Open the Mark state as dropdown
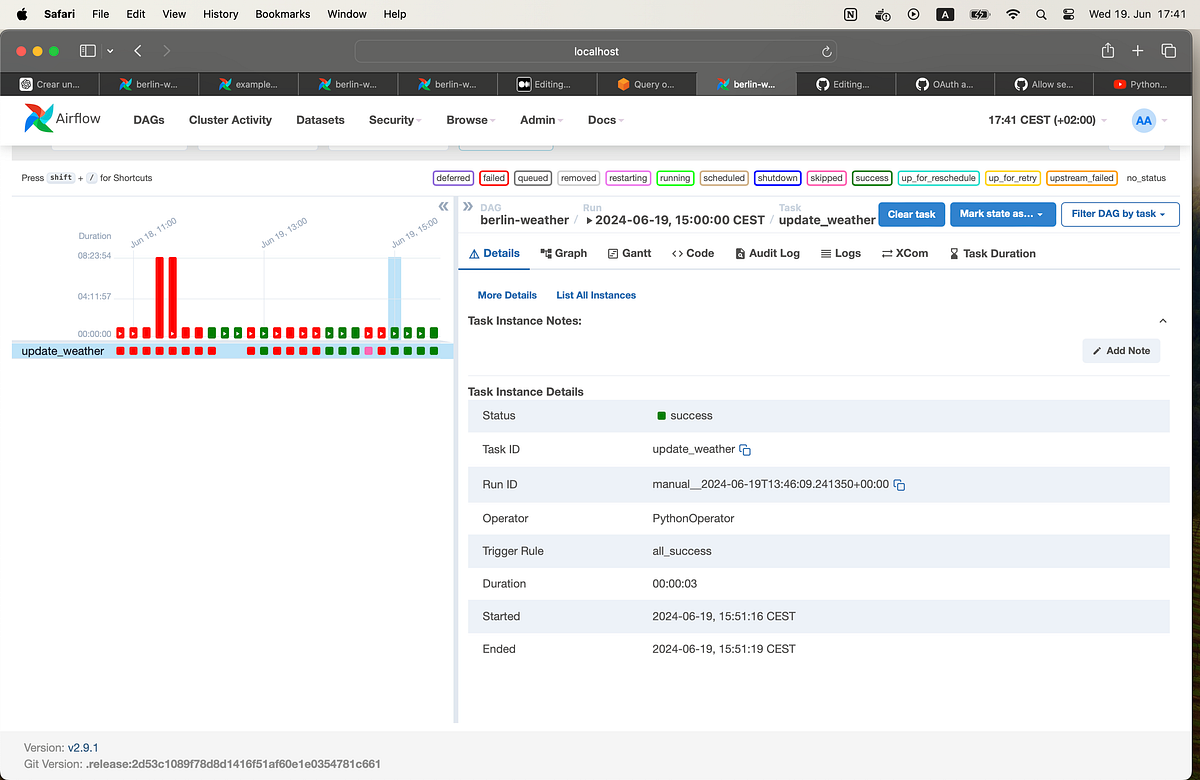The width and height of the screenshot is (1200, 780). pyautogui.click(x=1003, y=214)
